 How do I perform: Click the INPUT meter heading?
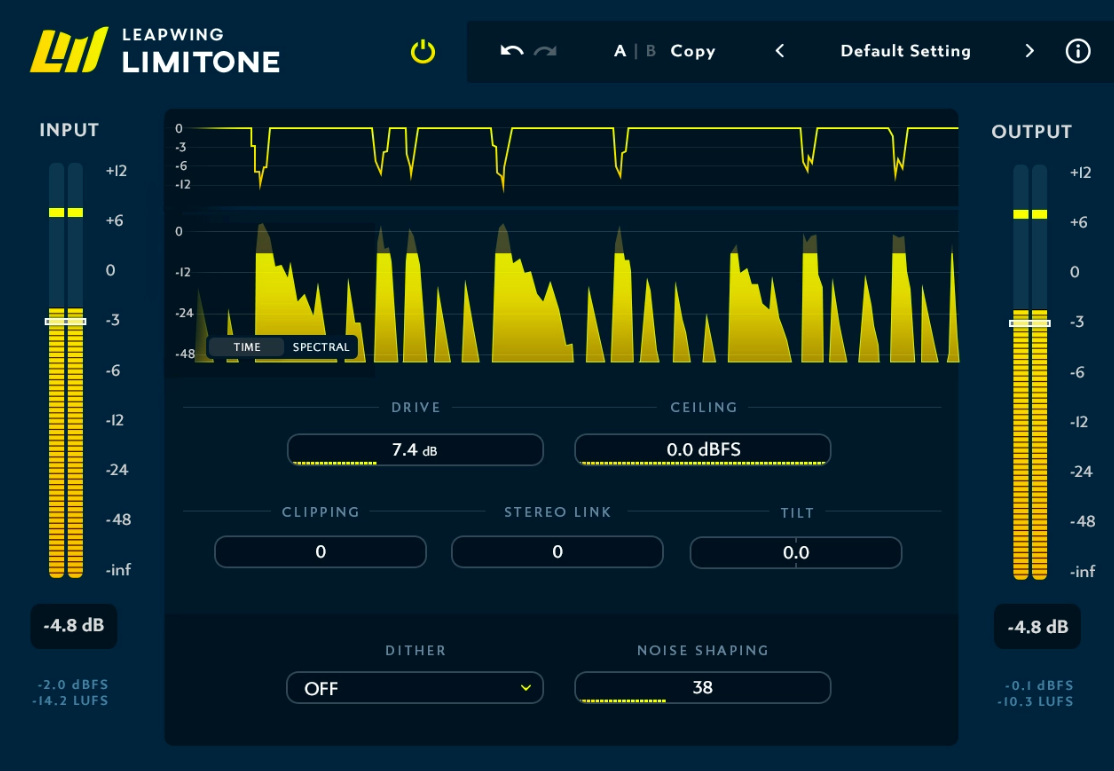tap(69, 130)
